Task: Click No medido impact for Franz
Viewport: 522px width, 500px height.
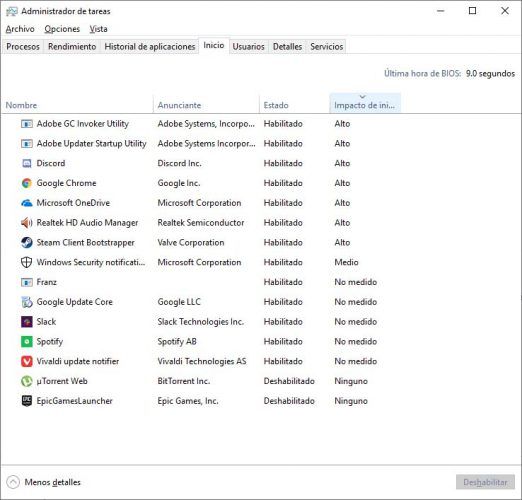Action: point(356,282)
